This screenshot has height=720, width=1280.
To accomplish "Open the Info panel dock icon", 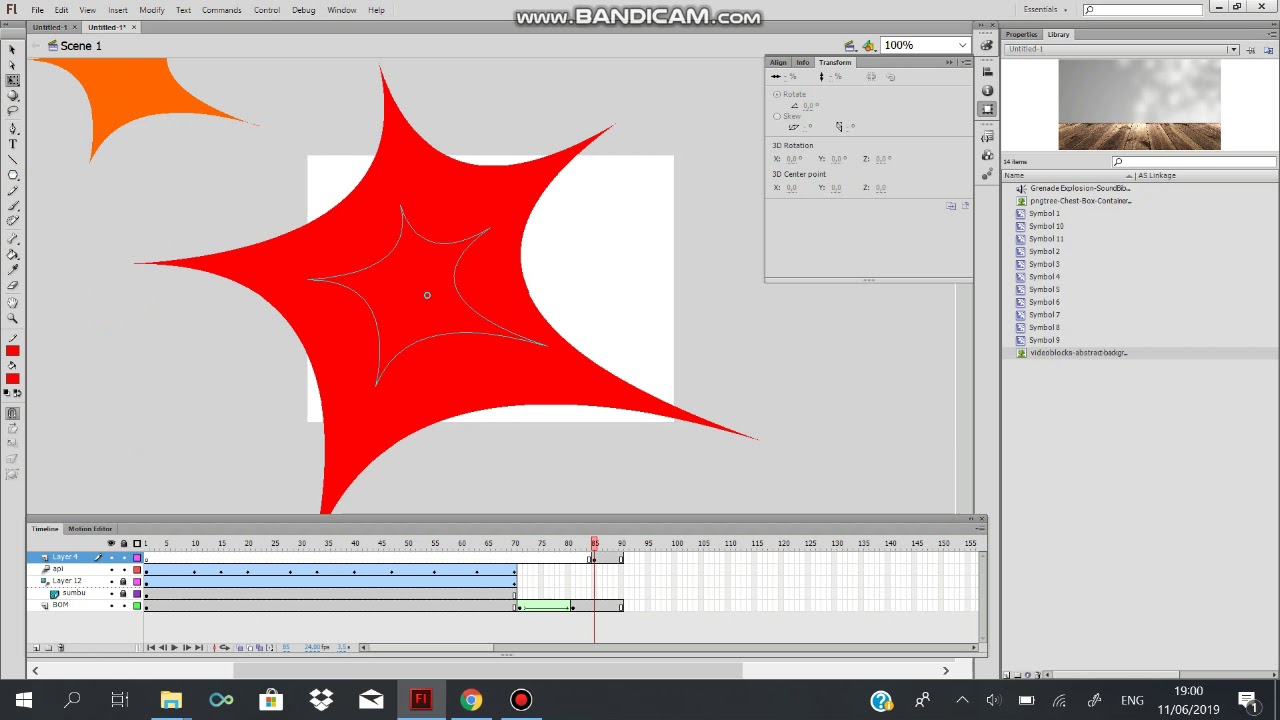I will click(x=988, y=90).
